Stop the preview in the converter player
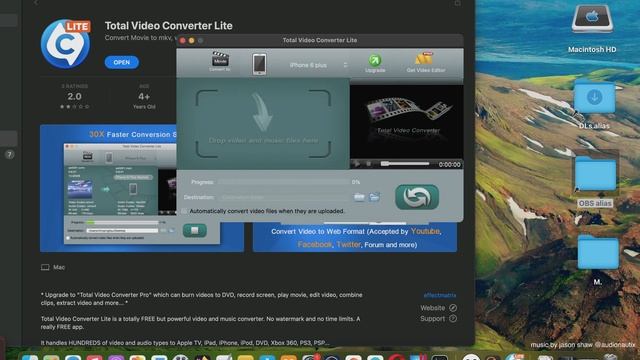 pos(369,164)
